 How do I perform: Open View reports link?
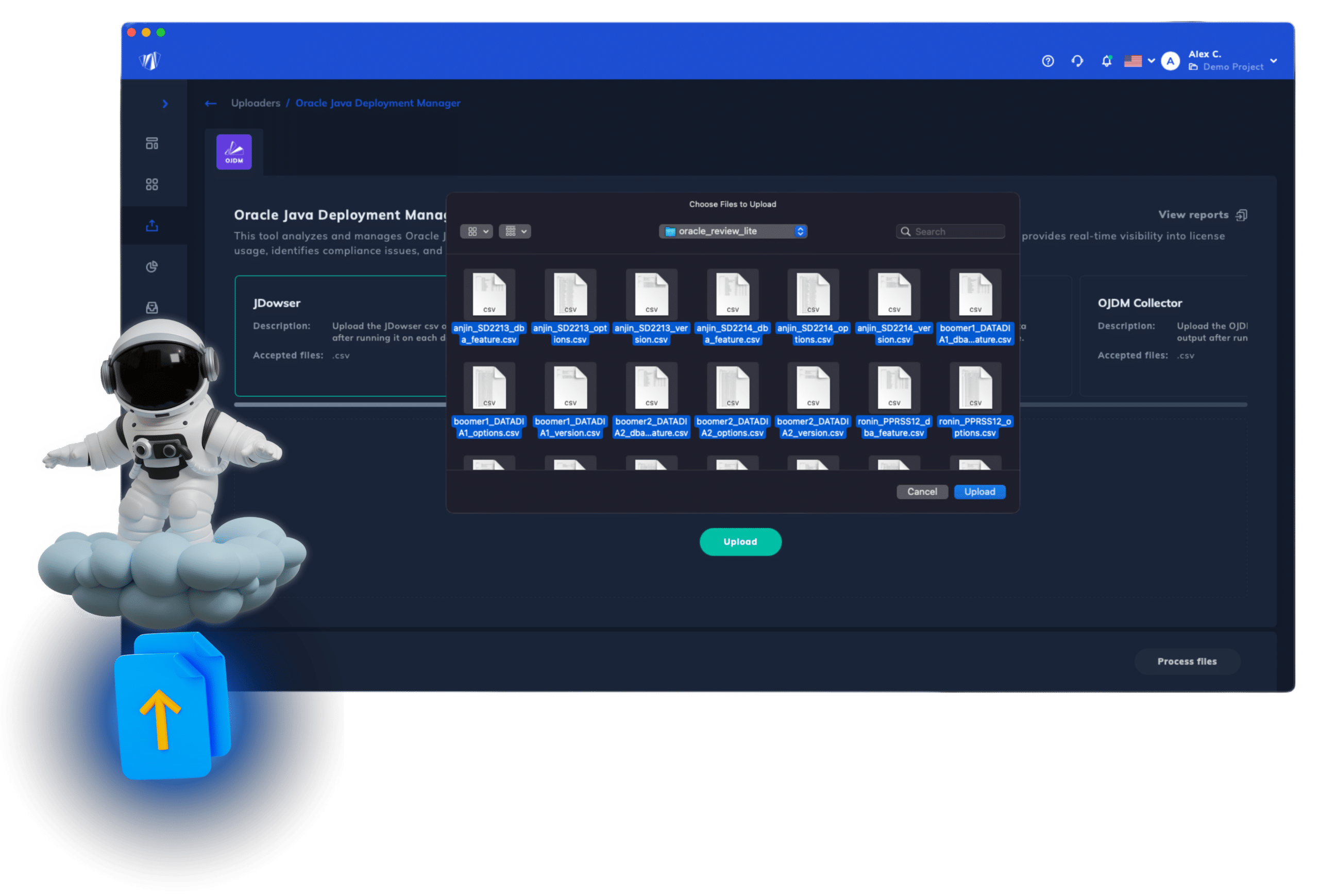[x=1202, y=215]
